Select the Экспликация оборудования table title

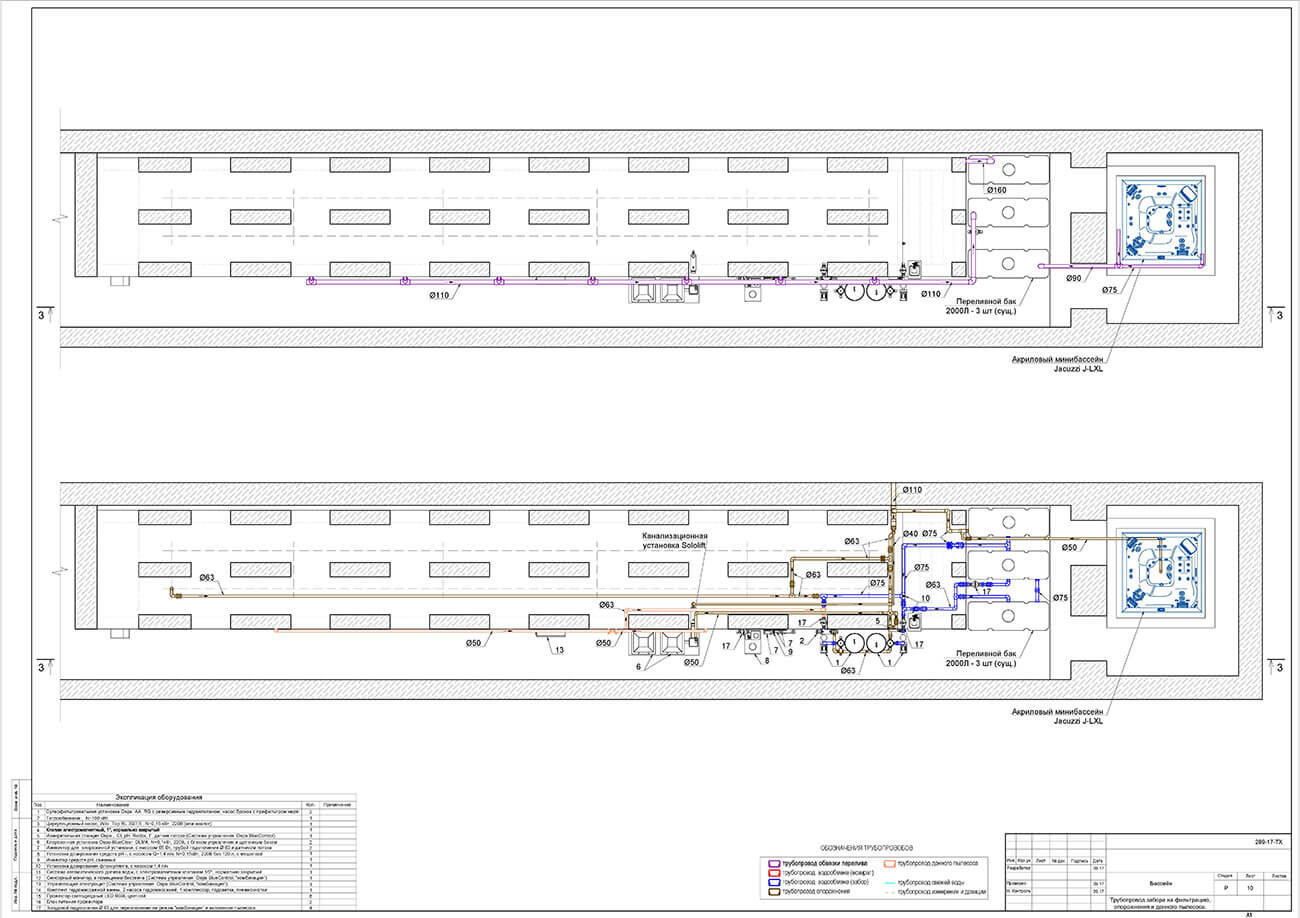coord(161,797)
